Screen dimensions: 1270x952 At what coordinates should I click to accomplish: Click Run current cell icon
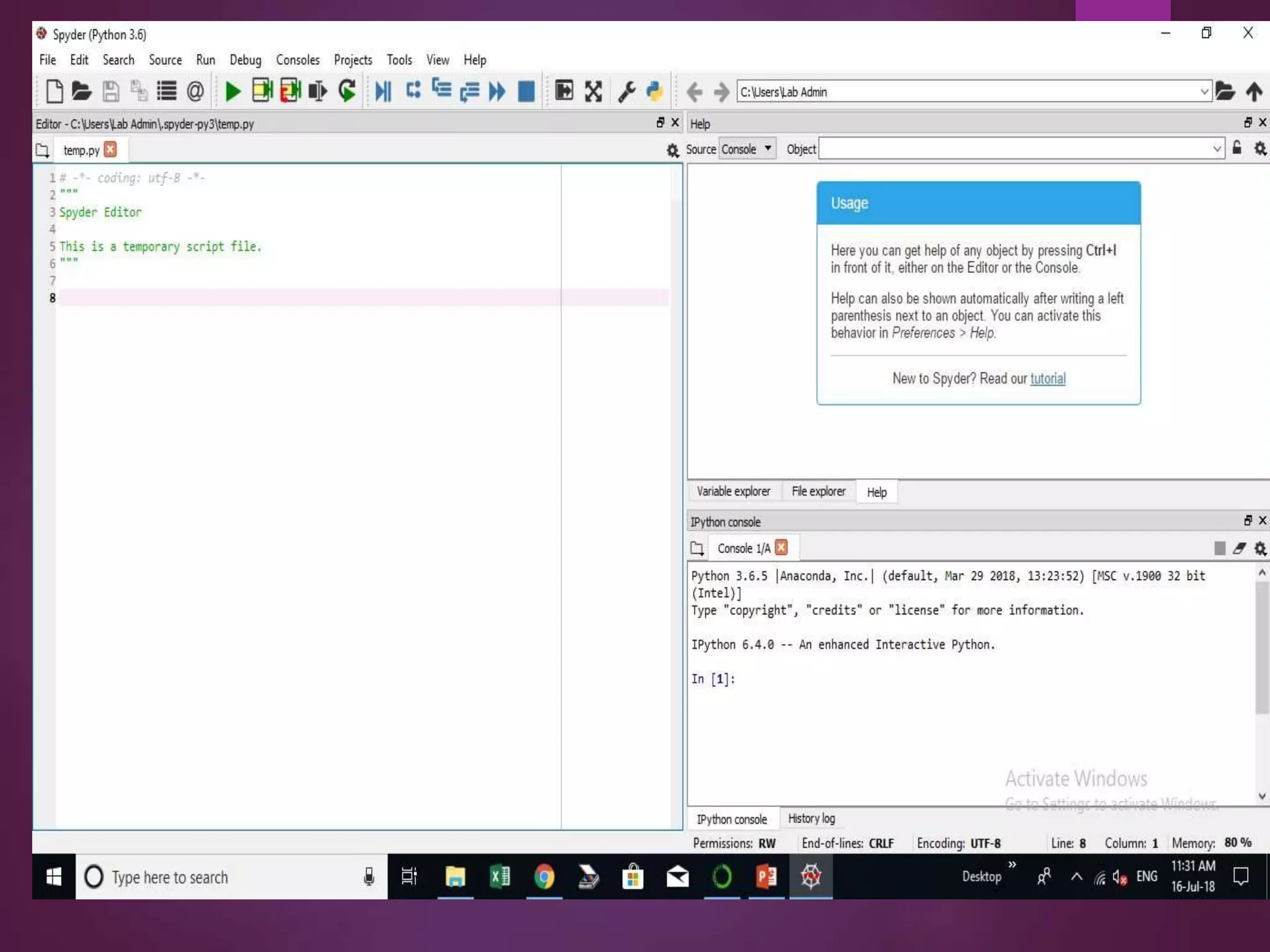pos(262,91)
